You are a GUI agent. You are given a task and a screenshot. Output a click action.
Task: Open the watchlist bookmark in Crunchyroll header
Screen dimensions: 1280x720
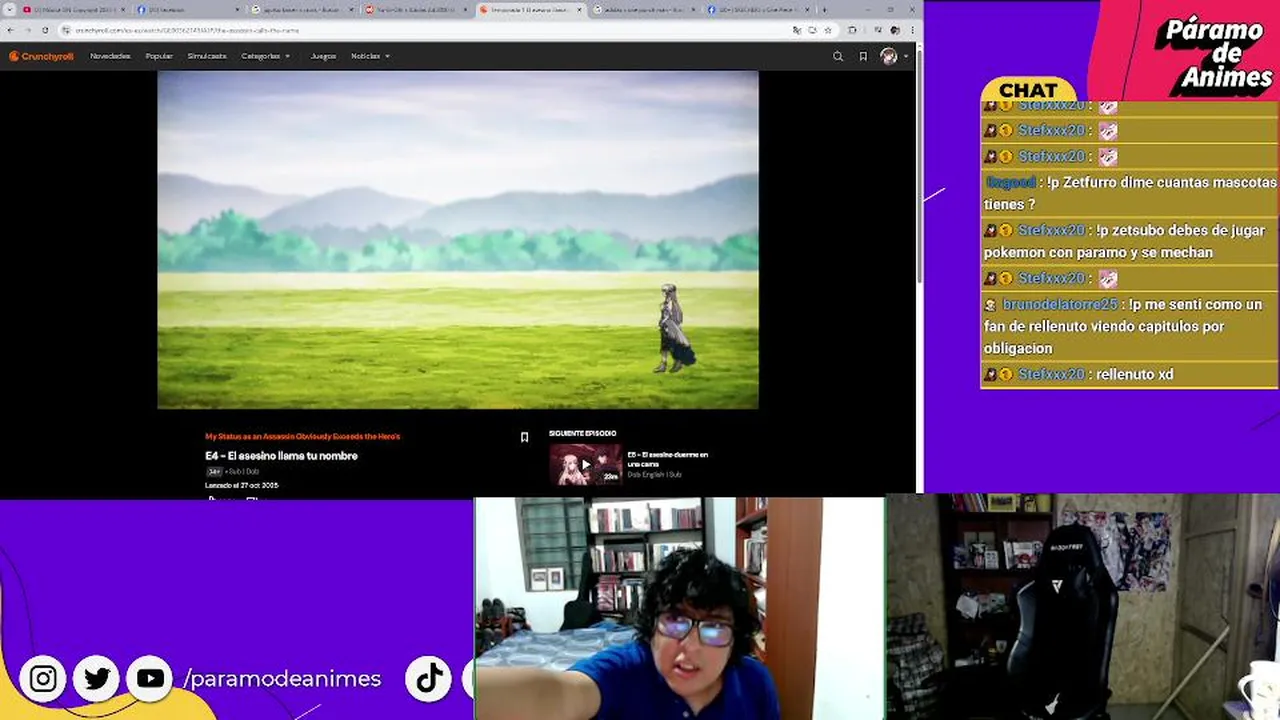[x=863, y=56]
